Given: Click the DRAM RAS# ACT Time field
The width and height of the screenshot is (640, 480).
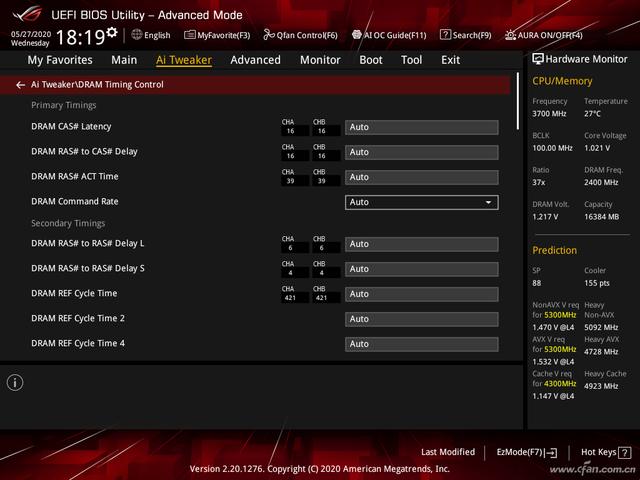Looking at the screenshot, I should pos(422,177).
